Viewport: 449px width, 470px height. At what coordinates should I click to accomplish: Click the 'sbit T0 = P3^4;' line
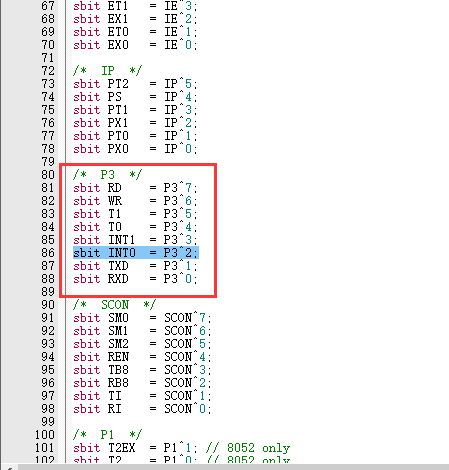coord(135,227)
